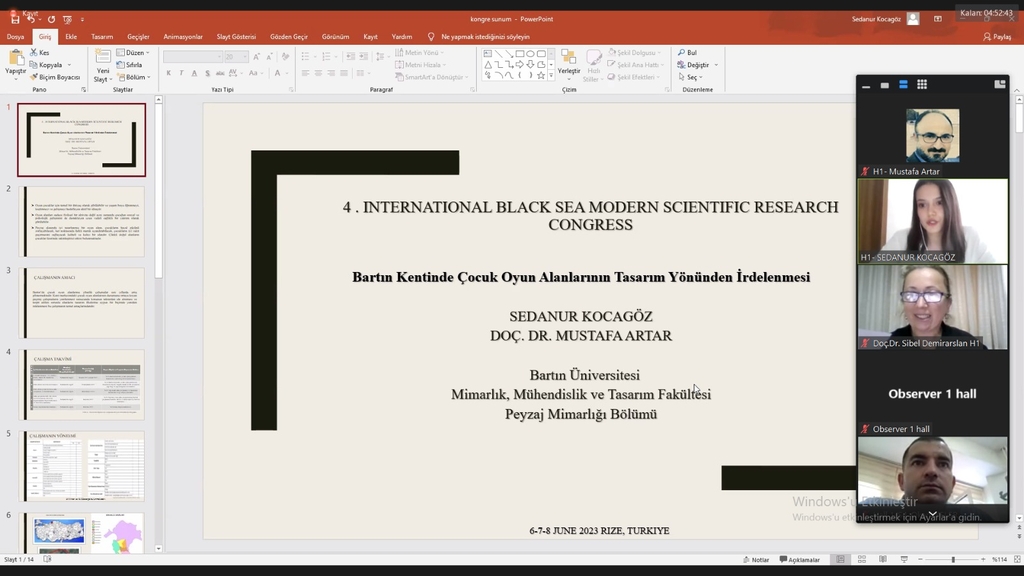
Task: Click the Paylaş share button
Action: (x=997, y=37)
